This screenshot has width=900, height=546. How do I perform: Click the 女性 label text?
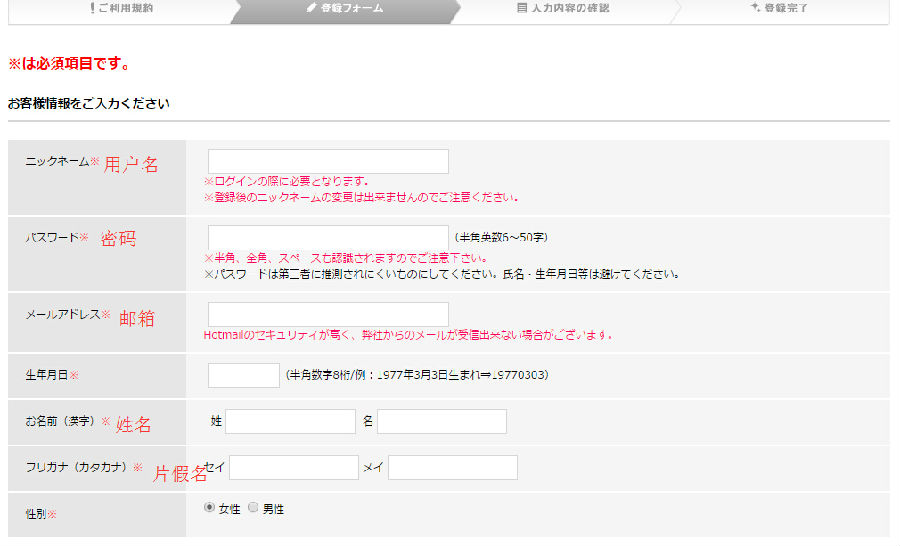pos(230,509)
